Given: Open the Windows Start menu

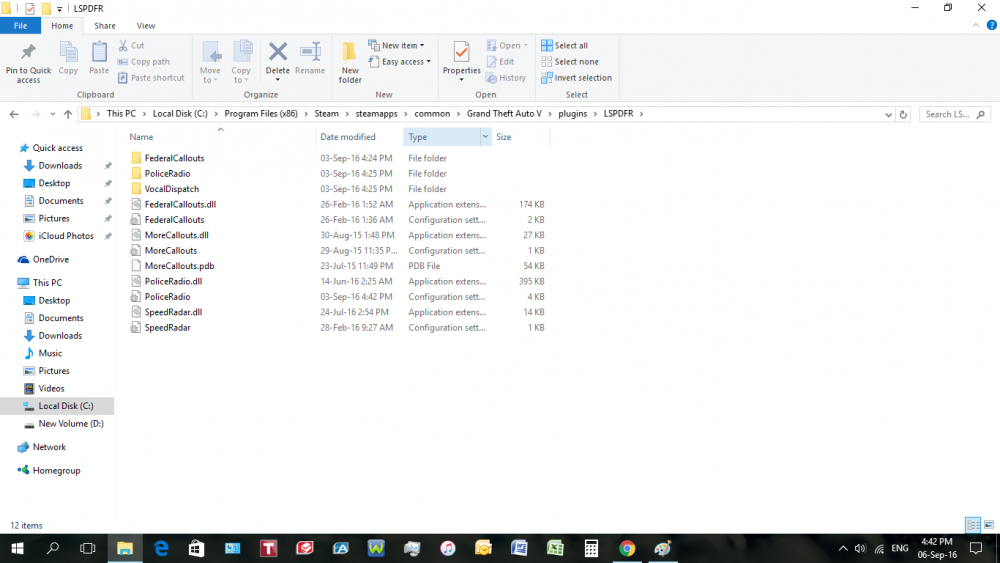Looking at the screenshot, I should point(17,548).
